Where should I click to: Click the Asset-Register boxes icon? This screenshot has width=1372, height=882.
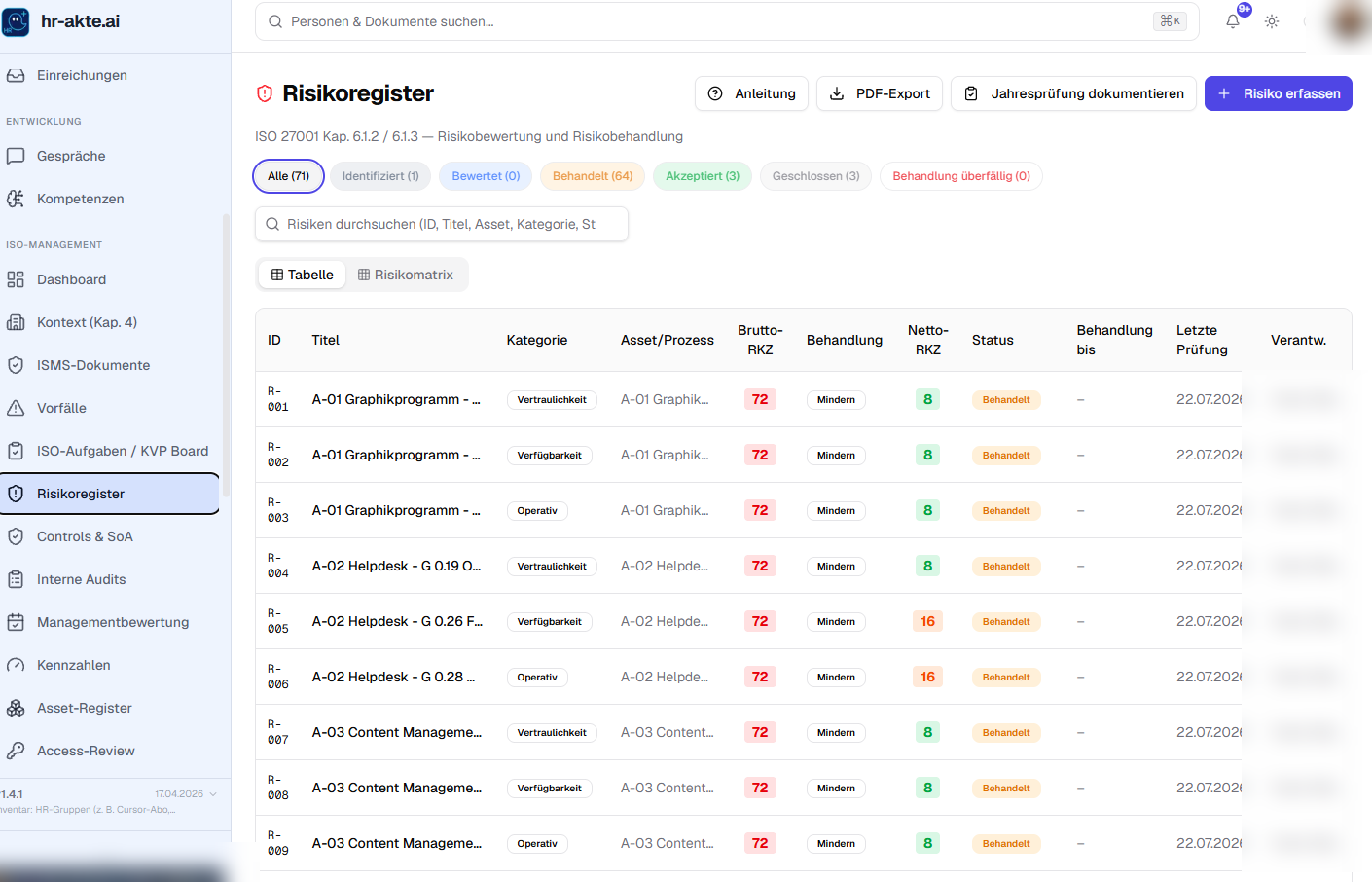coord(16,708)
